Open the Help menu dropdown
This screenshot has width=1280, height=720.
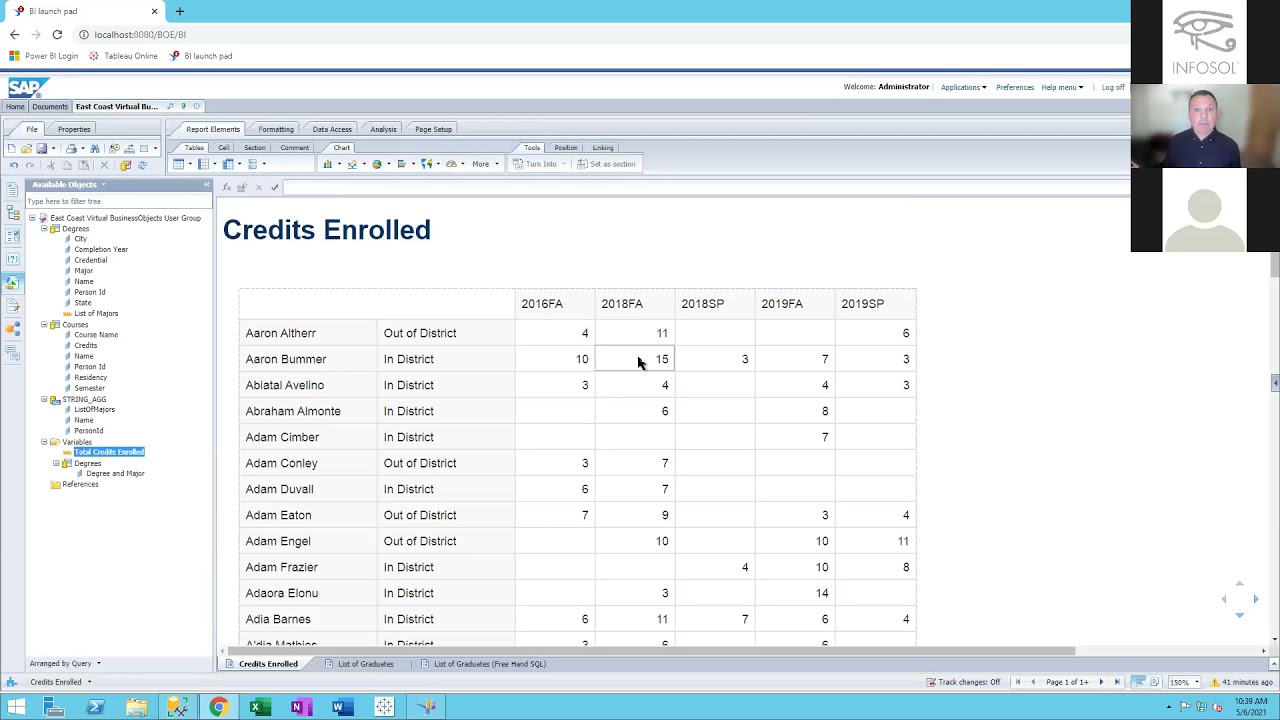pos(1062,87)
